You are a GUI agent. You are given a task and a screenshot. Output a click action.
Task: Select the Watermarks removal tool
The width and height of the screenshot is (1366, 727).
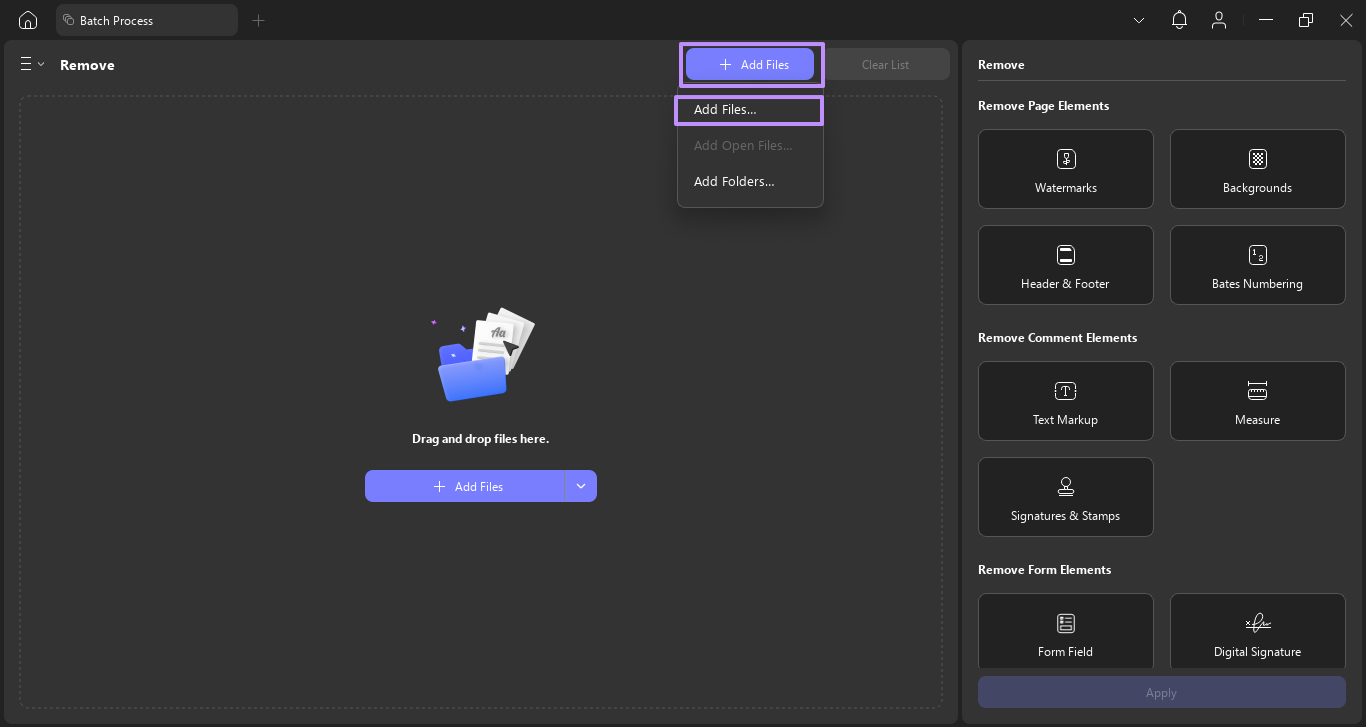1065,168
